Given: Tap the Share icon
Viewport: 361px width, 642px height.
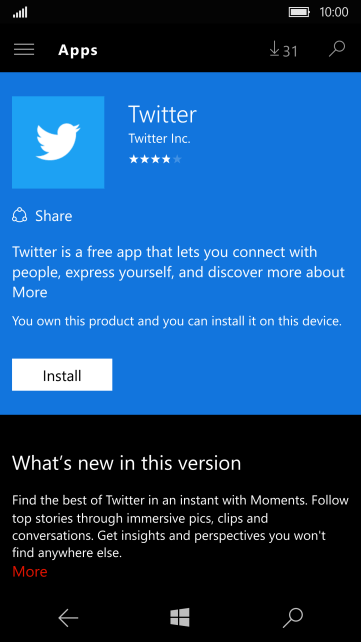Looking at the screenshot, I should pos(20,215).
